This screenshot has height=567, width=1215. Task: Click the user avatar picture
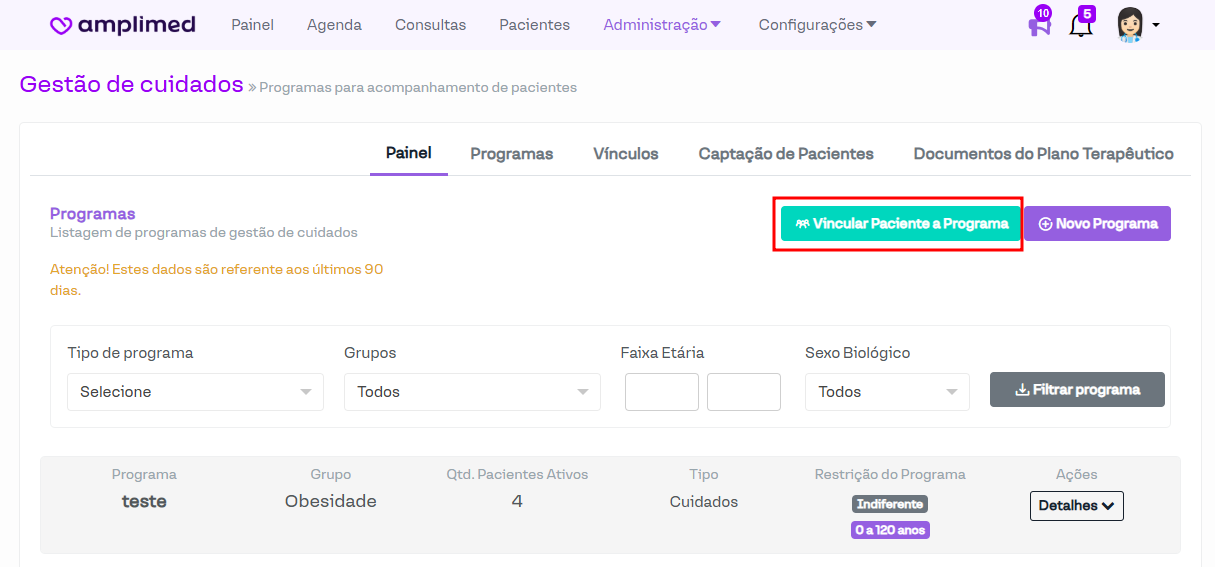coord(1129,24)
